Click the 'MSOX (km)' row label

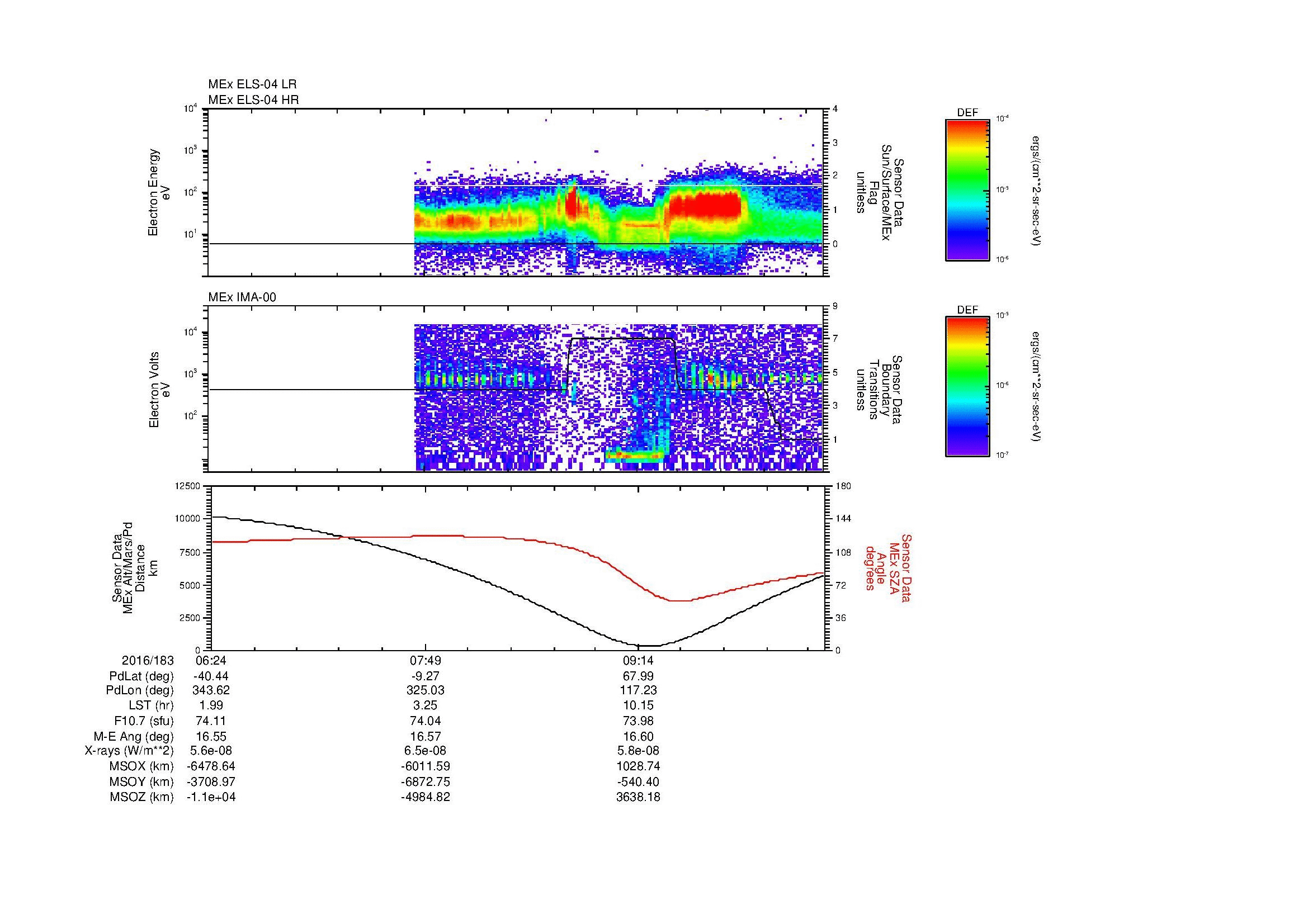[141, 766]
